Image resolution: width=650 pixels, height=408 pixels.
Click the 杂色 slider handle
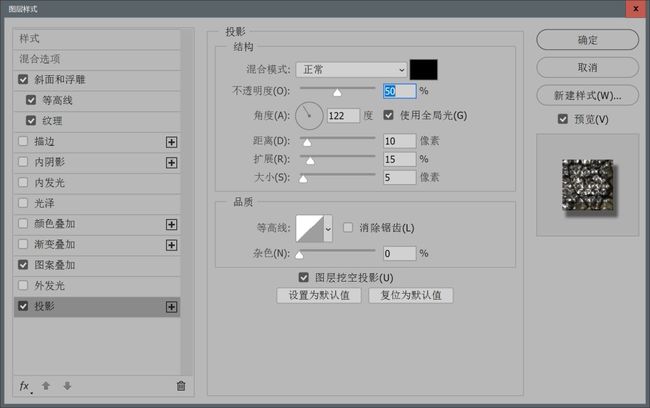point(299,255)
